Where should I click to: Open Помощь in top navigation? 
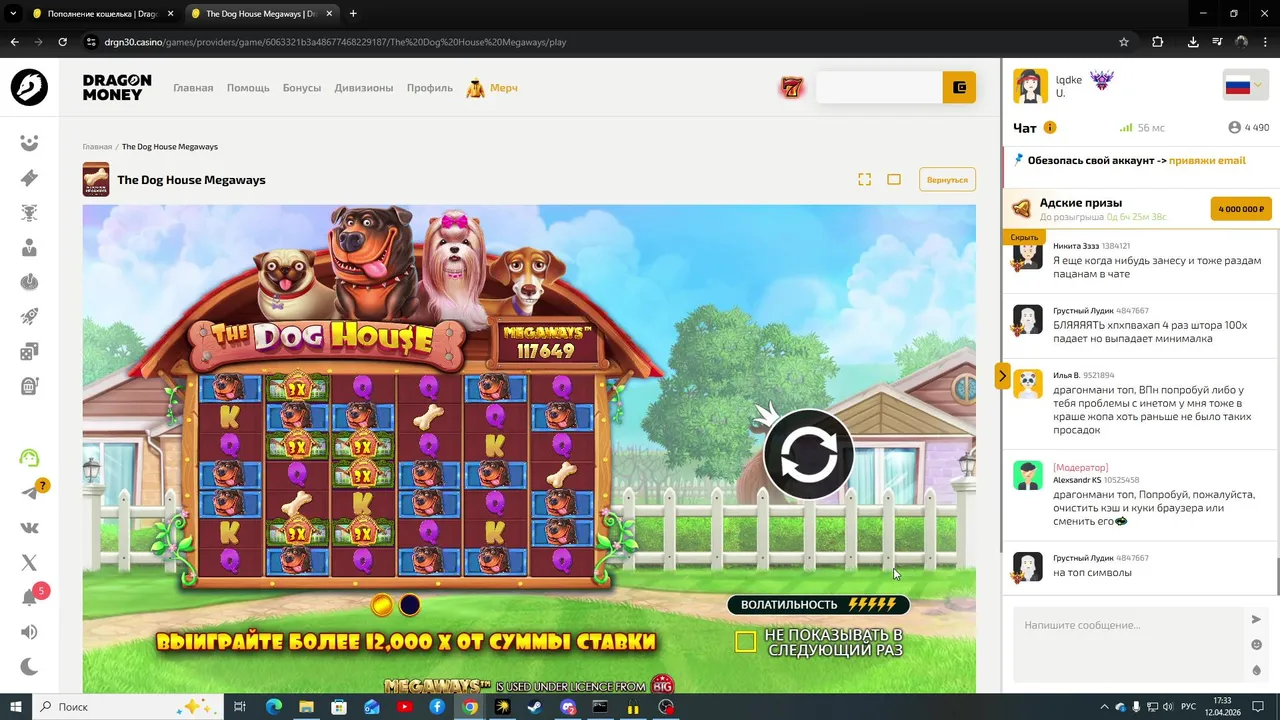(248, 88)
